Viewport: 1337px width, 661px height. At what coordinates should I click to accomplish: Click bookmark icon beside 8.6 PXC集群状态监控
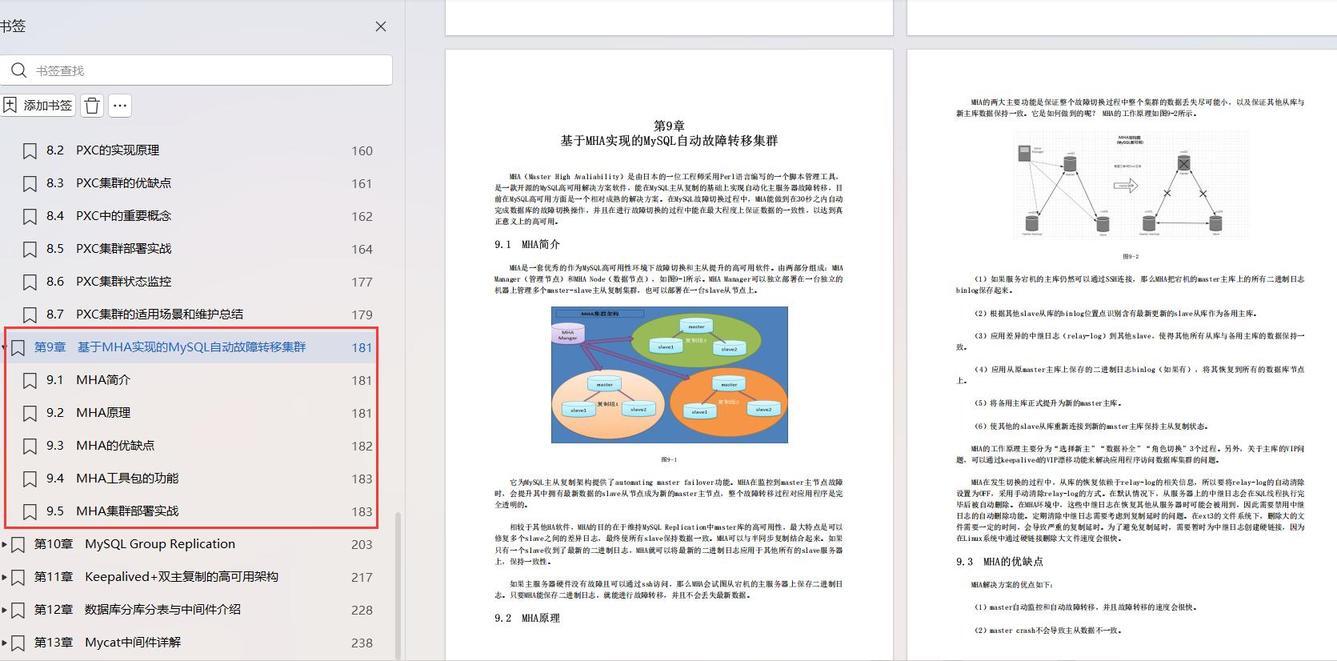pyautogui.click(x=30, y=282)
